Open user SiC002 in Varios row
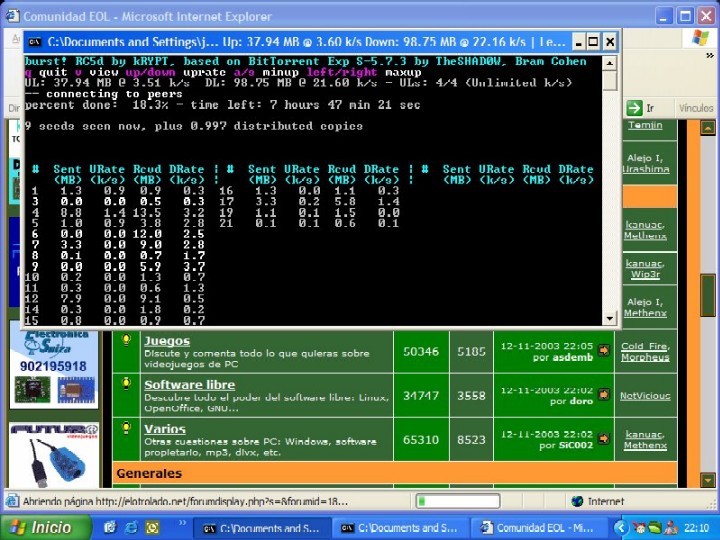The height and width of the screenshot is (540, 720). 575,445
